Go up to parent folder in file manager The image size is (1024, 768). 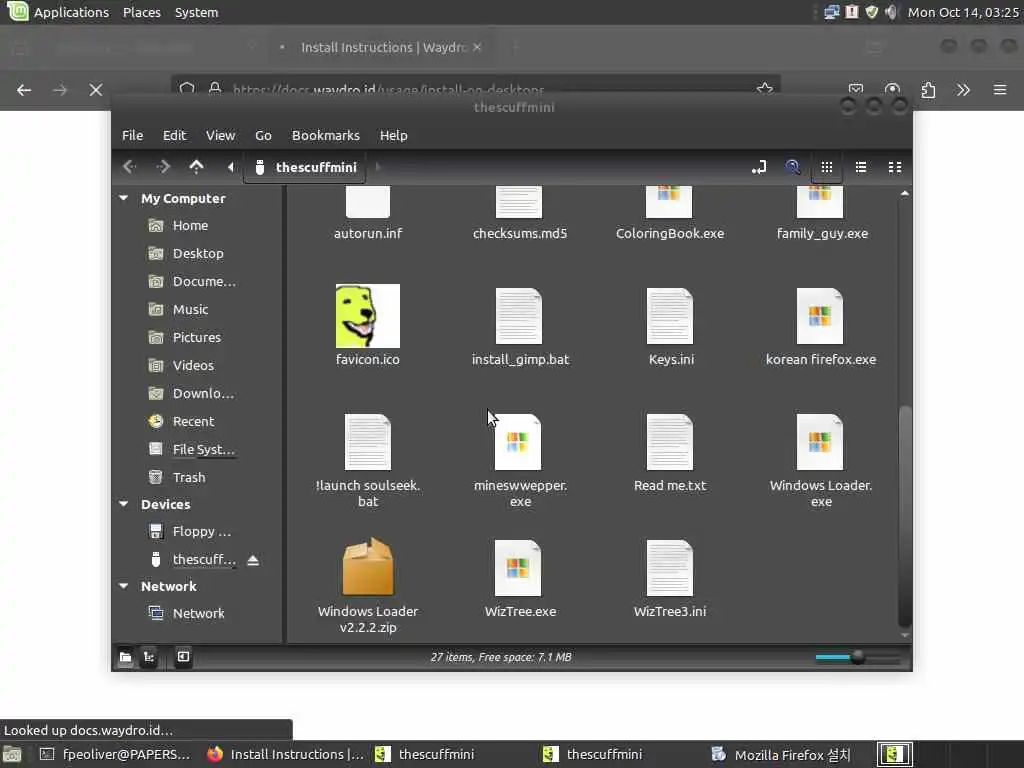click(x=196, y=167)
